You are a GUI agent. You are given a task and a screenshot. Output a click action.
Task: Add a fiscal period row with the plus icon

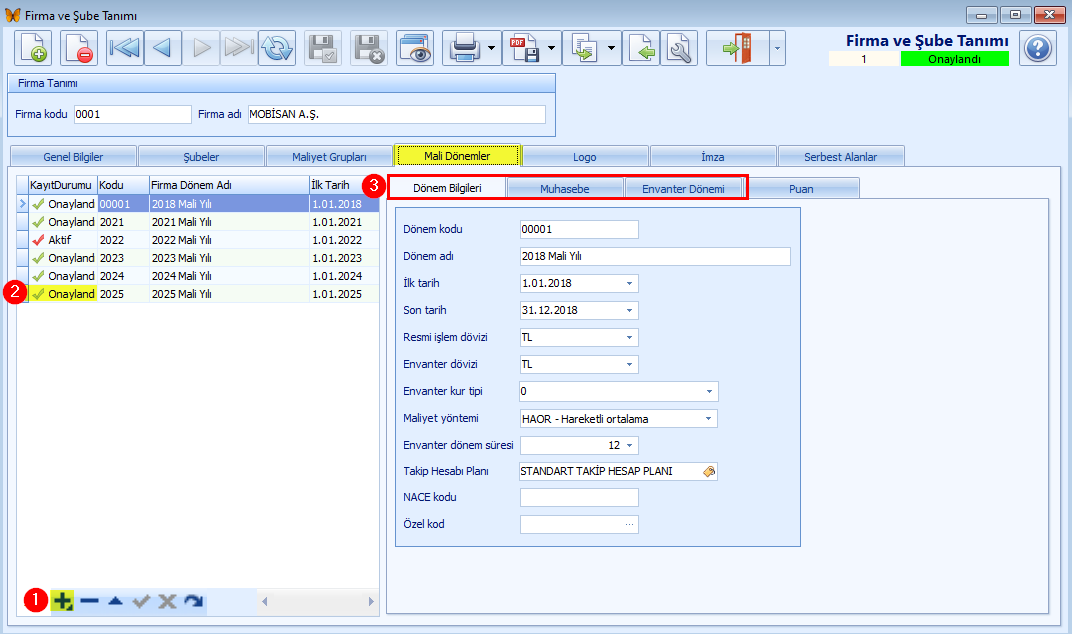(x=63, y=601)
